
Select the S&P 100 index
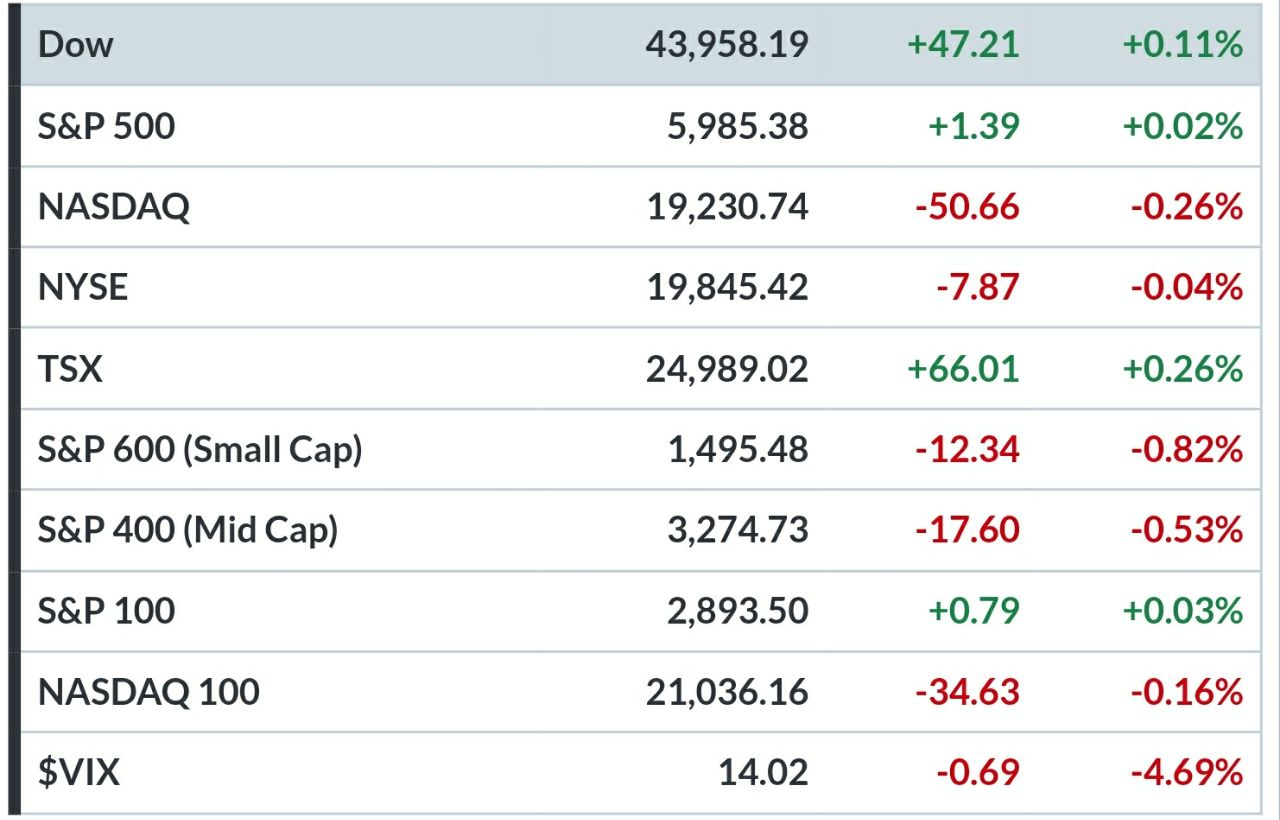point(640,611)
